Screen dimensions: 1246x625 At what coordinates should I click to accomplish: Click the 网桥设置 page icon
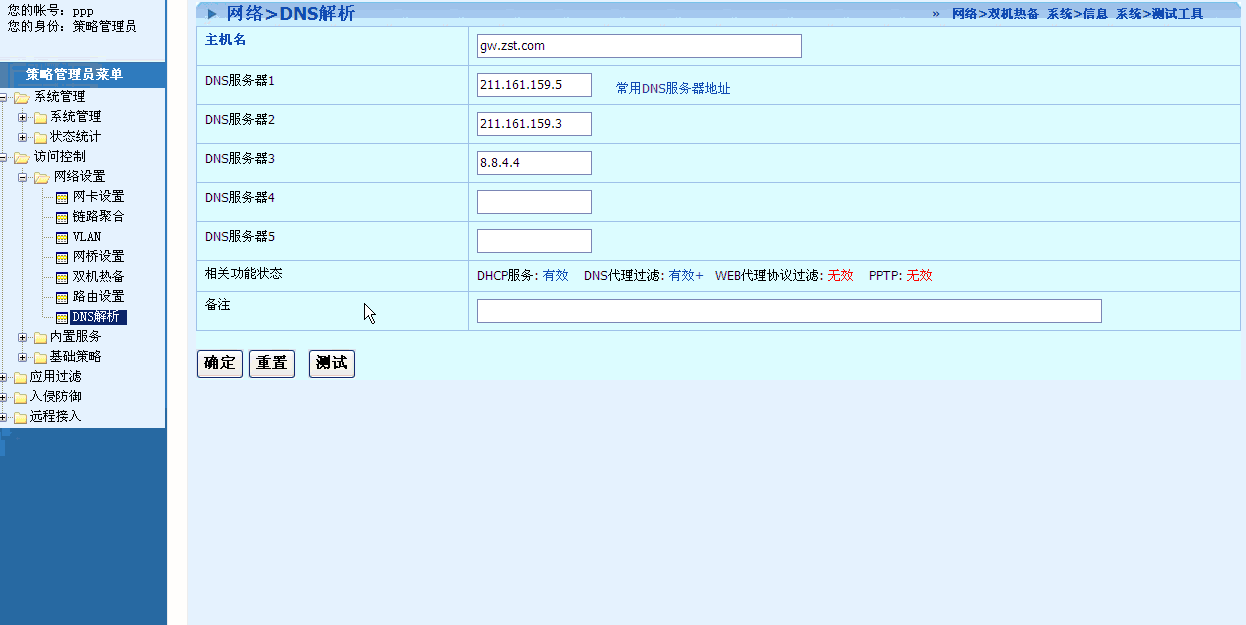[x=62, y=257]
